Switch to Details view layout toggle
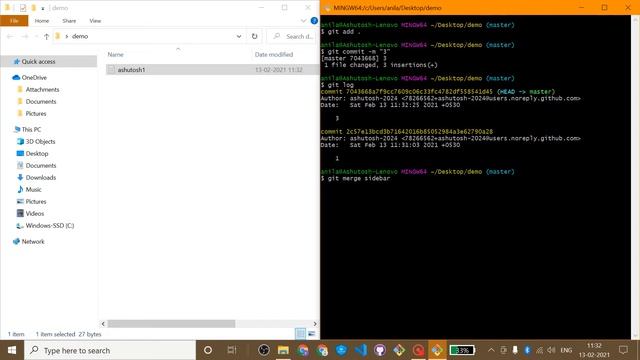Screen dimensions: 640x360 (x=300, y=334)
